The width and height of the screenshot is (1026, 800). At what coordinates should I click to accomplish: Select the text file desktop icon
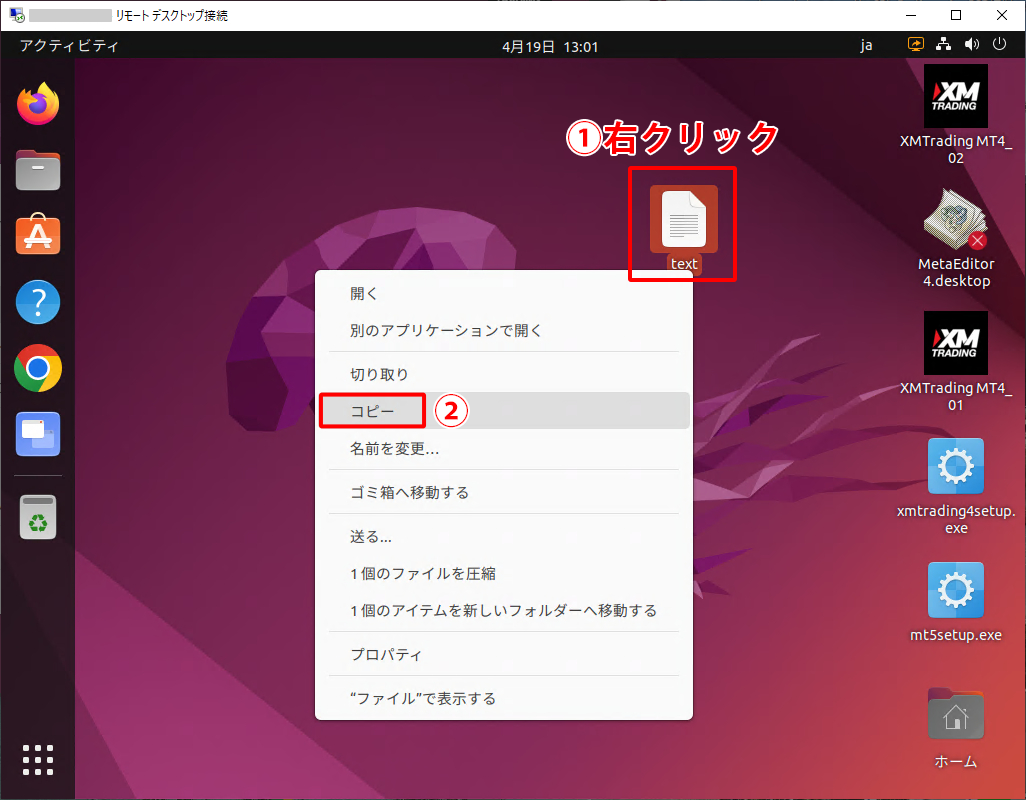coord(683,222)
